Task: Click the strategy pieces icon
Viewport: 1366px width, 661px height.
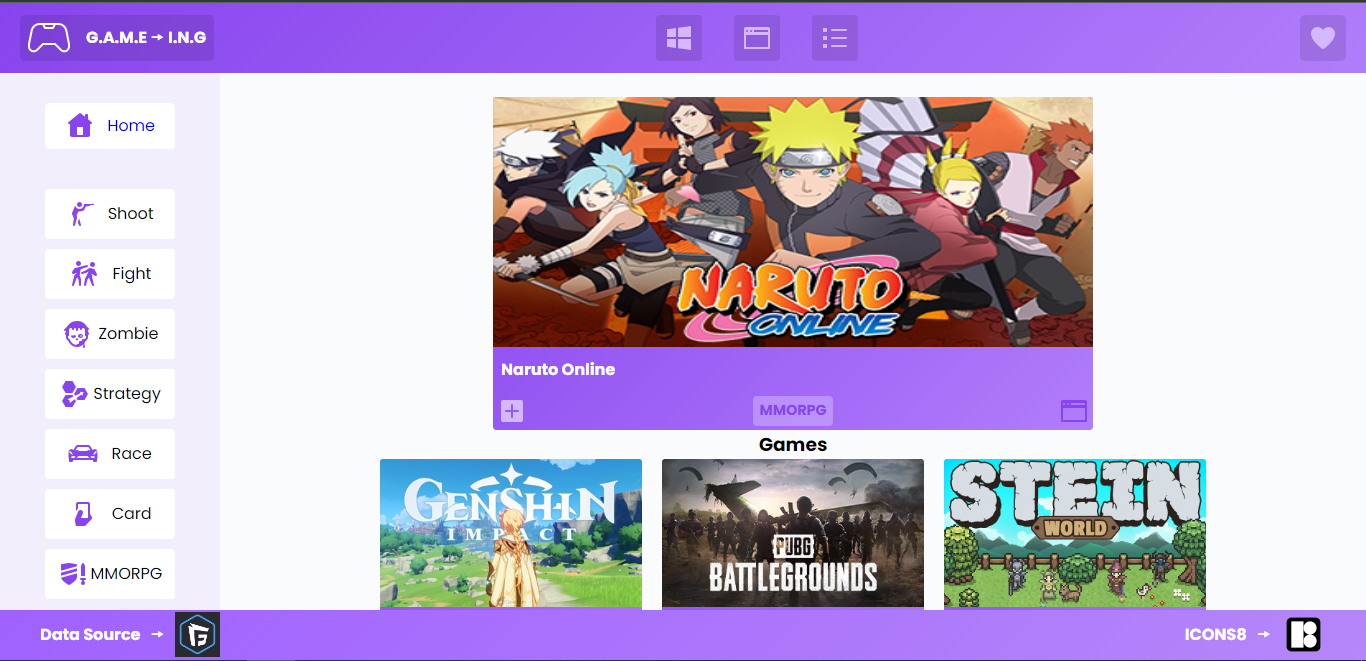Action: (74, 394)
